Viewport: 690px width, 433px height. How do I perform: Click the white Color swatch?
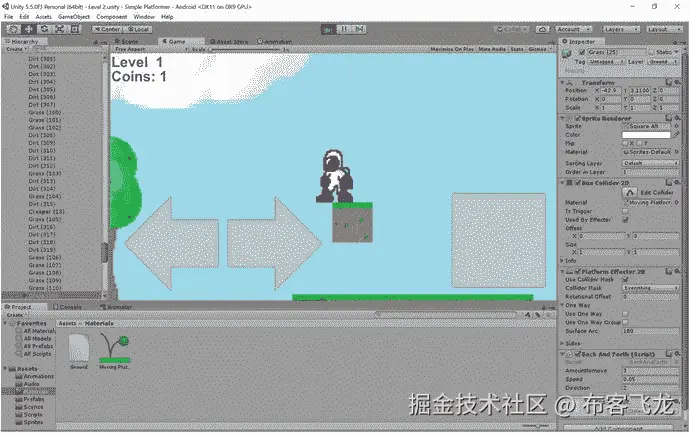click(x=646, y=135)
